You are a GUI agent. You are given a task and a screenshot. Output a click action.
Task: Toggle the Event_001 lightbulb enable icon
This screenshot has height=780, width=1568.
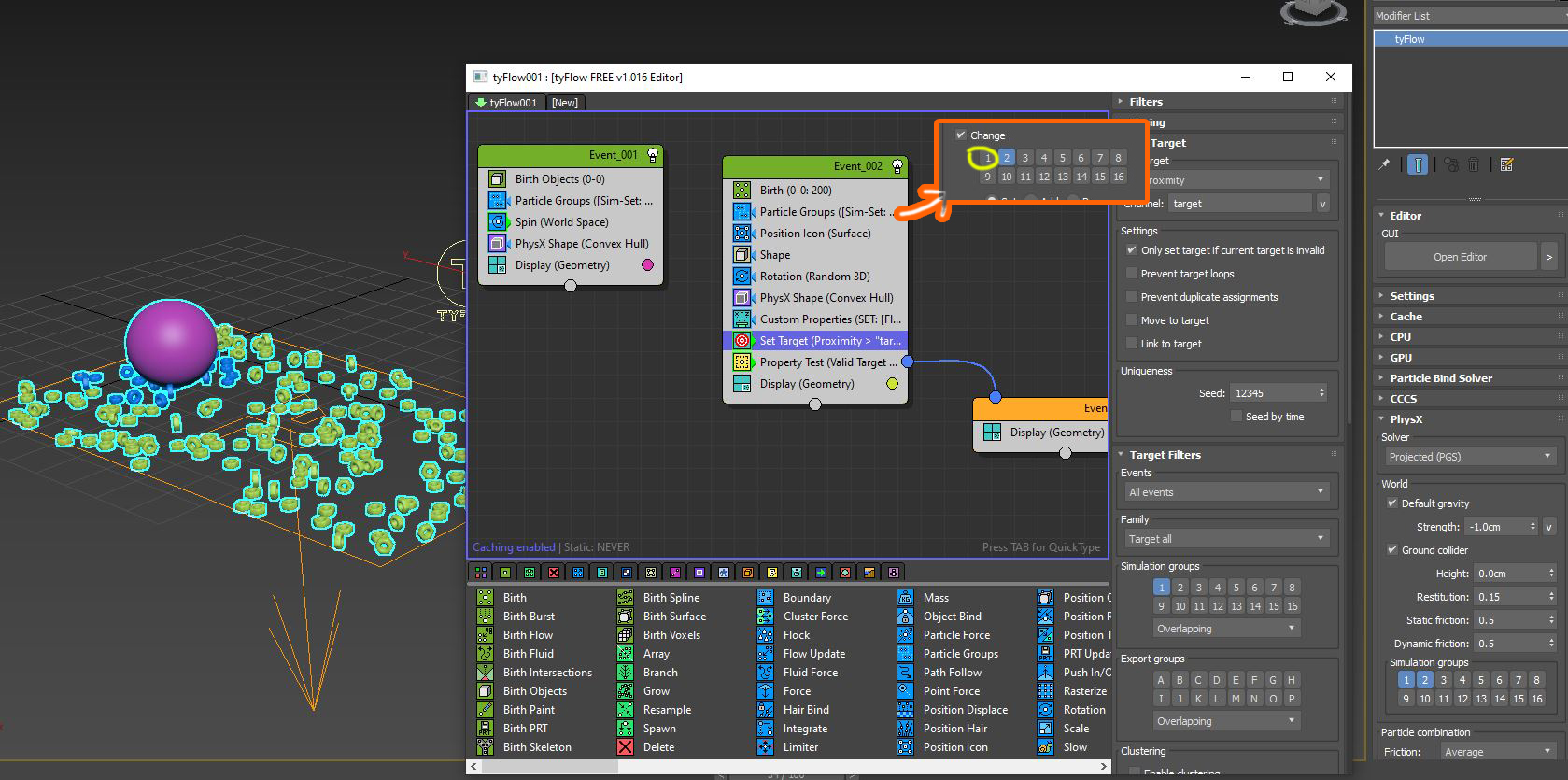[653, 155]
